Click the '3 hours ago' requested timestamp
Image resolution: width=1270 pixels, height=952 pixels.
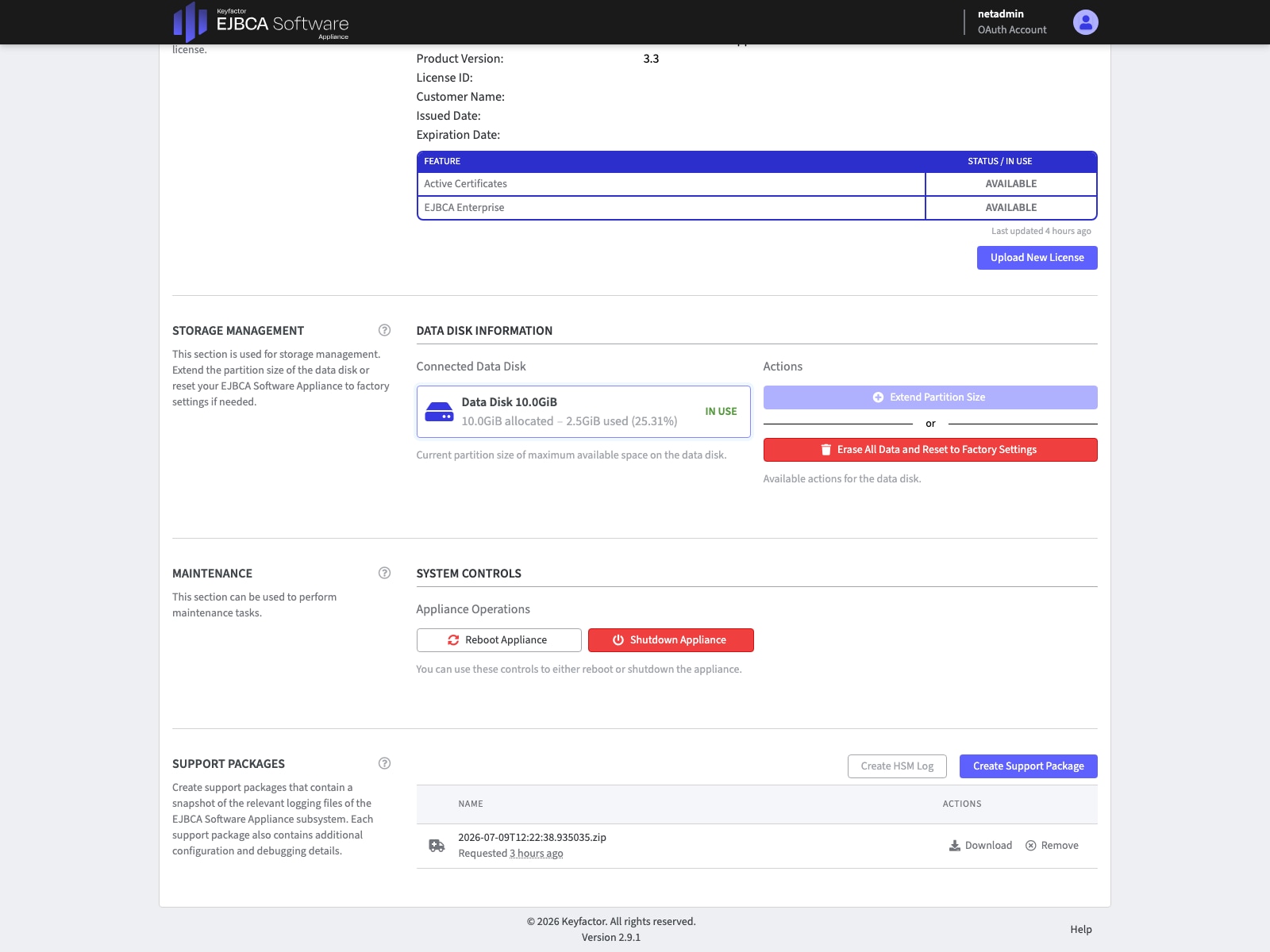click(537, 854)
